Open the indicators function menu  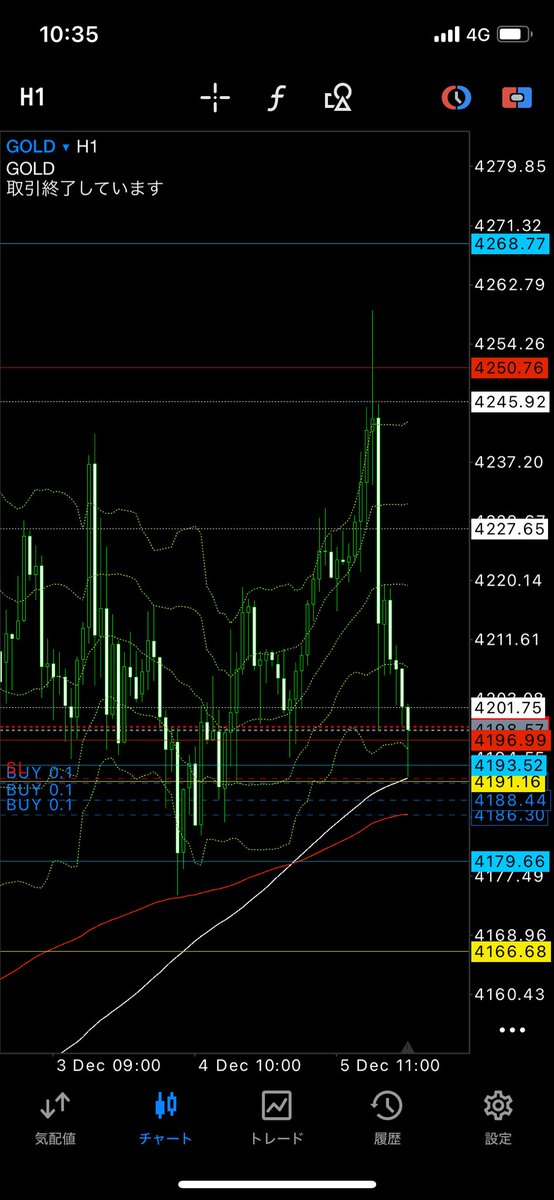[276, 97]
